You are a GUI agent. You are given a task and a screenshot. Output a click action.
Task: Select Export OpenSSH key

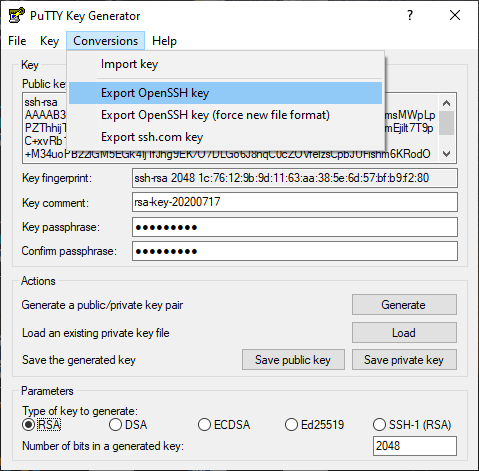[225, 93]
